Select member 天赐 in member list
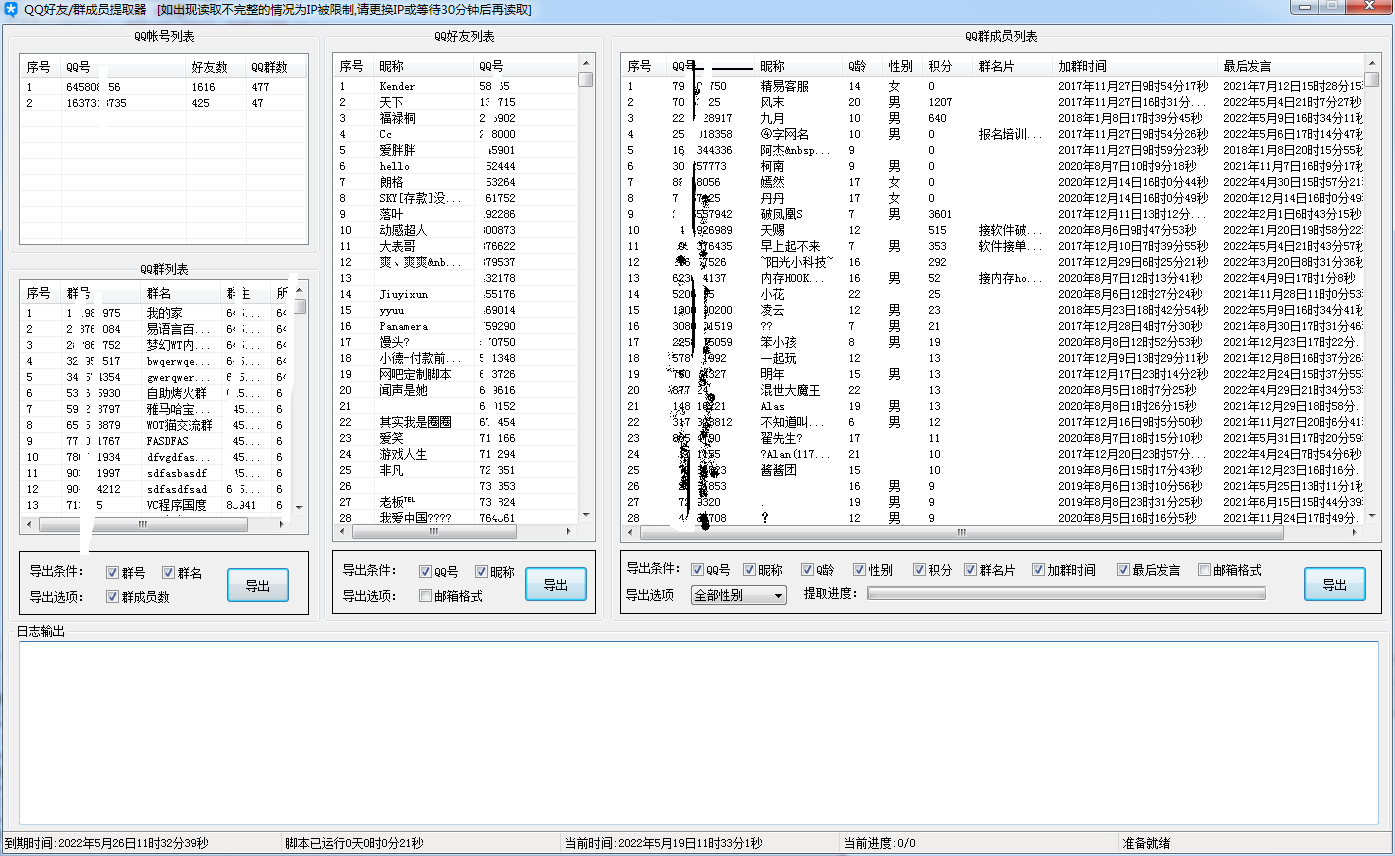The height and width of the screenshot is (856, 1395). pyautogui.click(x=994, y=230)
